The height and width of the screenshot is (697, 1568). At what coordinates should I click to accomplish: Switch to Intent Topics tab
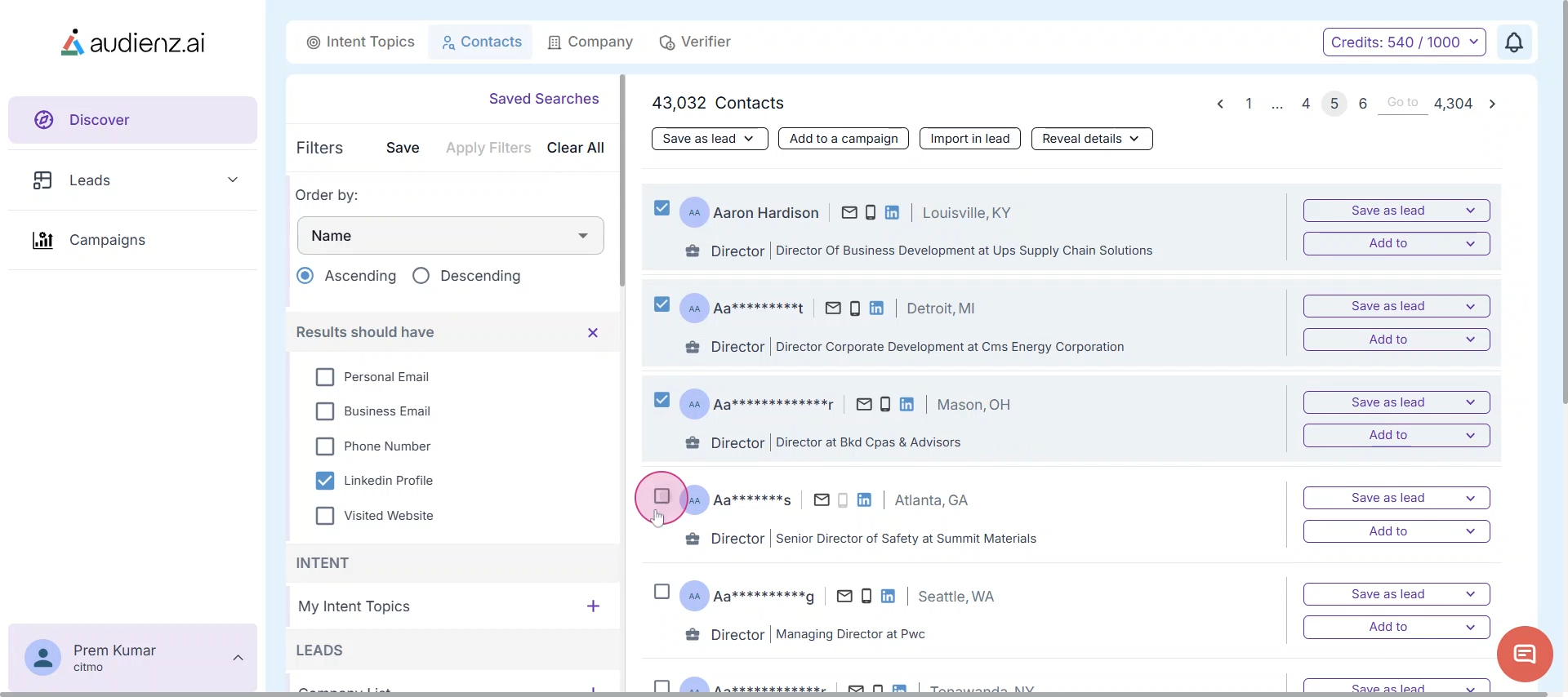tap(360, 42)
